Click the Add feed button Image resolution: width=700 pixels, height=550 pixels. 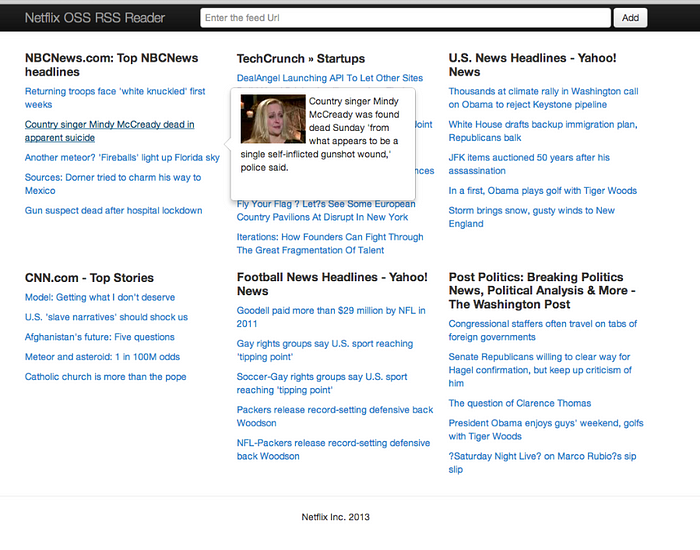coord(630,18)
